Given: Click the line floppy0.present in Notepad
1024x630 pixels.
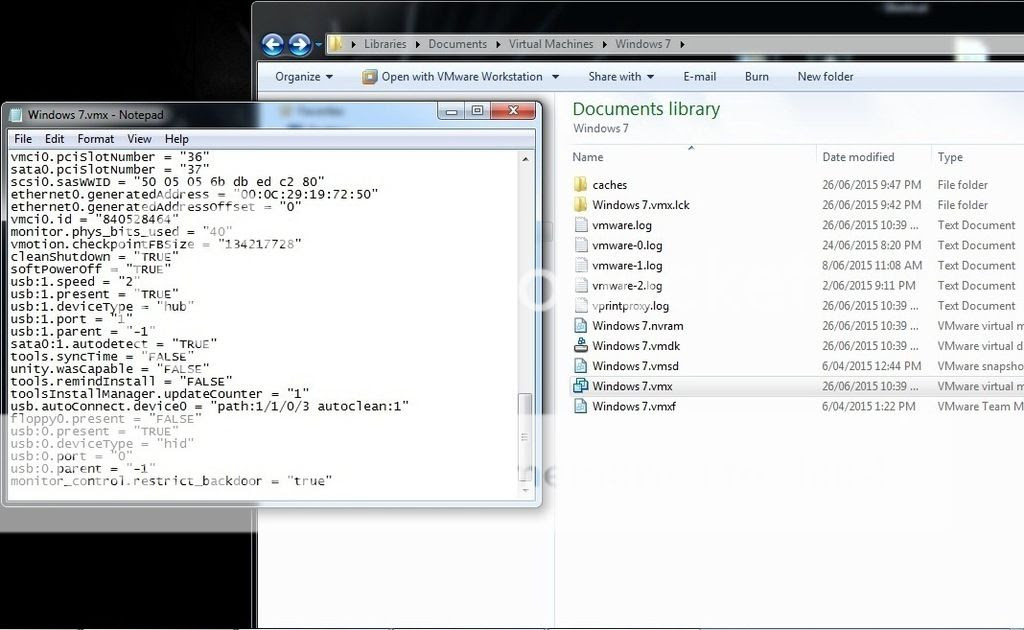Looking at the screenshot, I should tap(106, 418).
